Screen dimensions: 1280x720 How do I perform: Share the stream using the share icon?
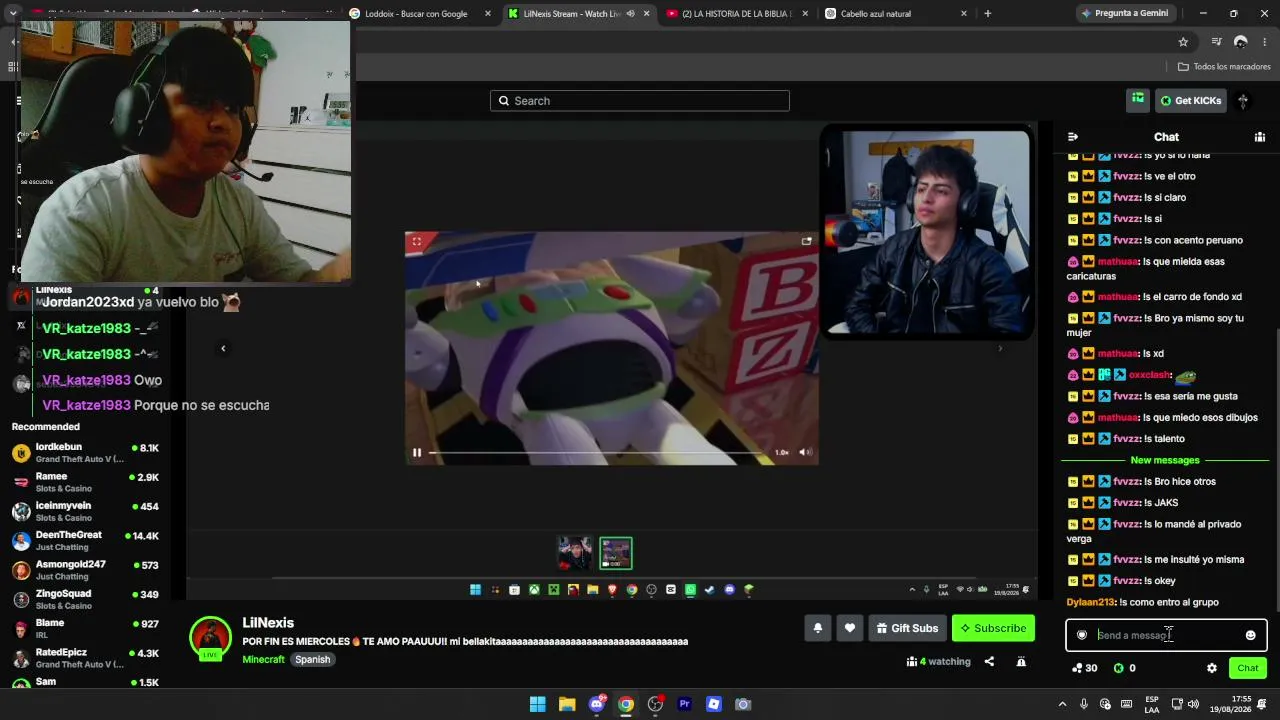(989, 661)
